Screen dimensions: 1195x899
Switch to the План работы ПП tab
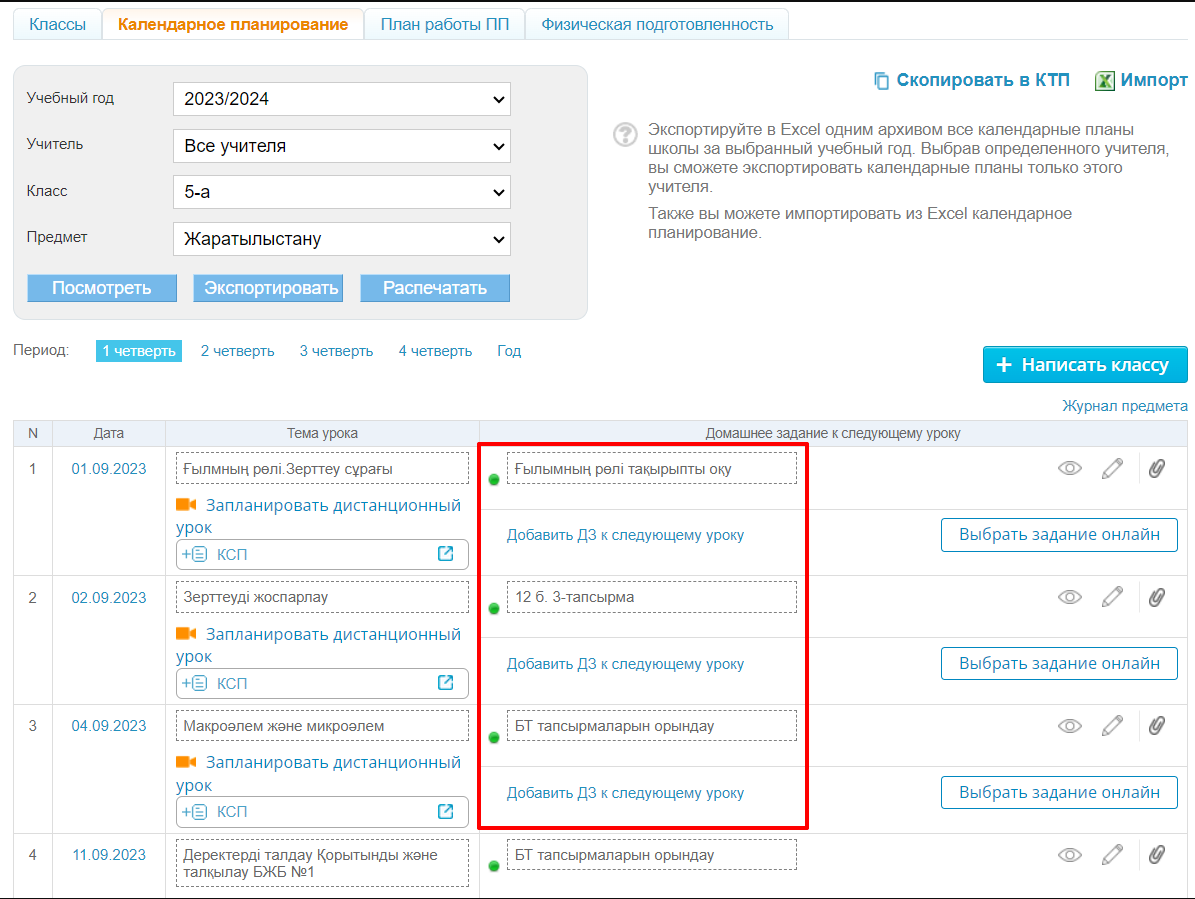(x=444, y=24)
